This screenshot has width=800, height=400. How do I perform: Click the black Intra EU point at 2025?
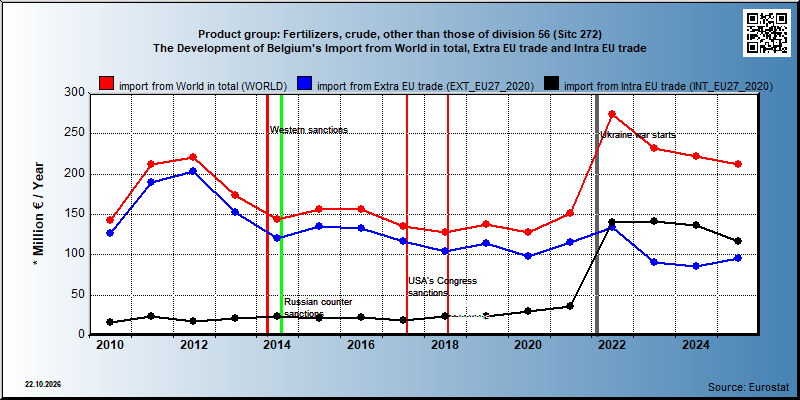(738, 241)
